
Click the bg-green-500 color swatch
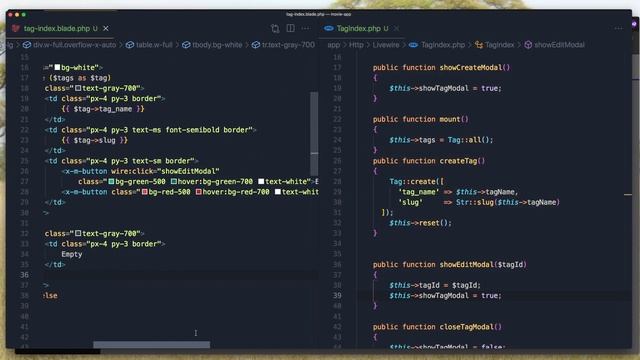[x=111, y=182]
